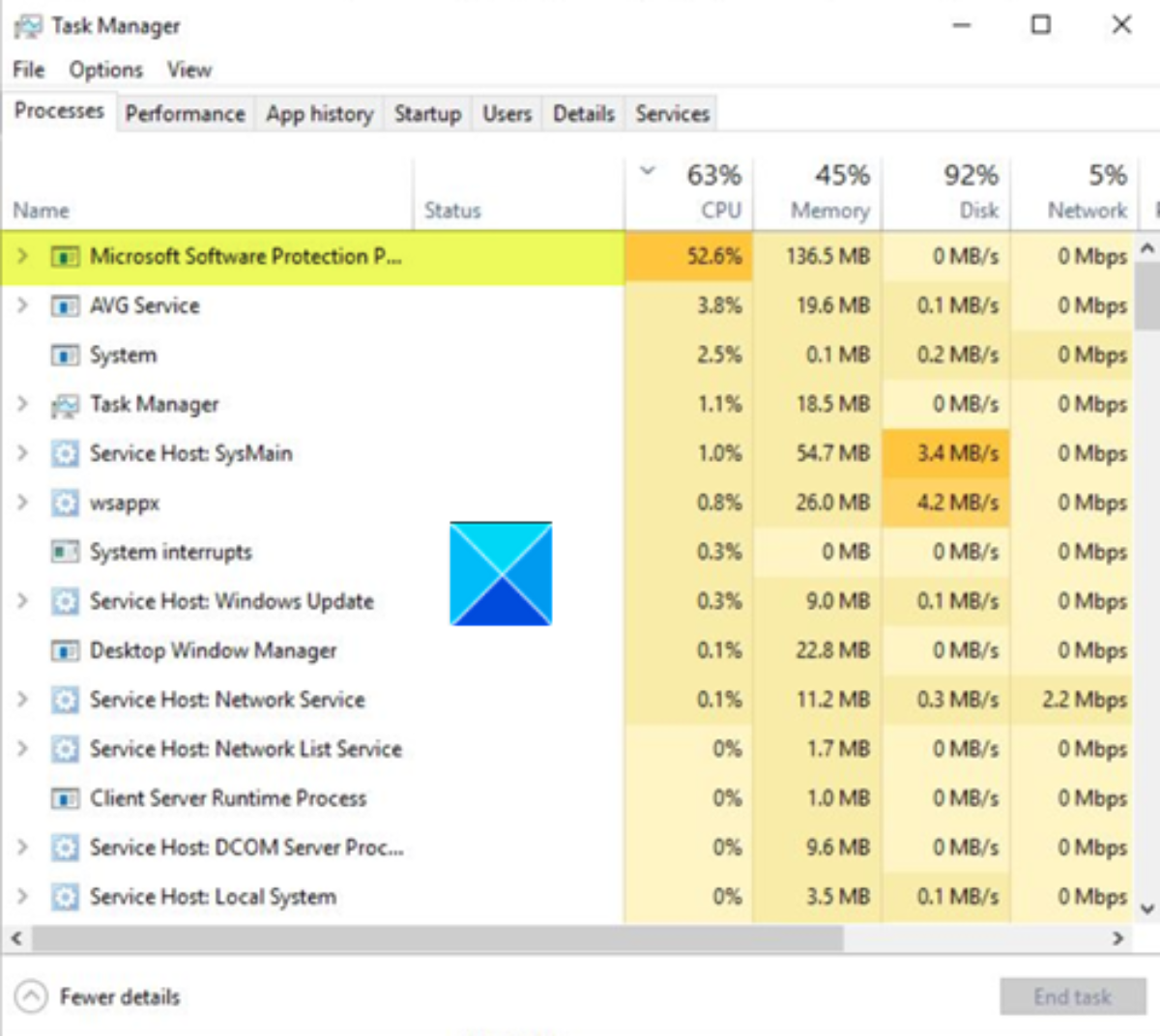Click the 54.7 MB memory cell

(x=818, y=453)
